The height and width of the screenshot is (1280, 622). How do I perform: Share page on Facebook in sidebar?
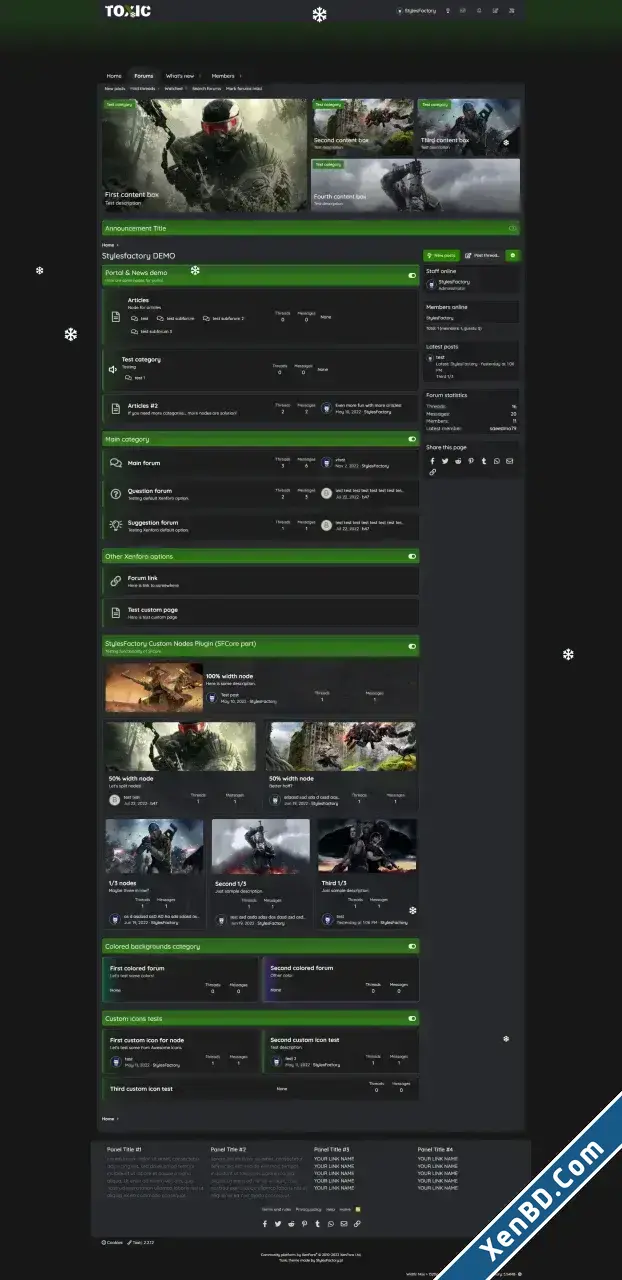tap(432, 461)
